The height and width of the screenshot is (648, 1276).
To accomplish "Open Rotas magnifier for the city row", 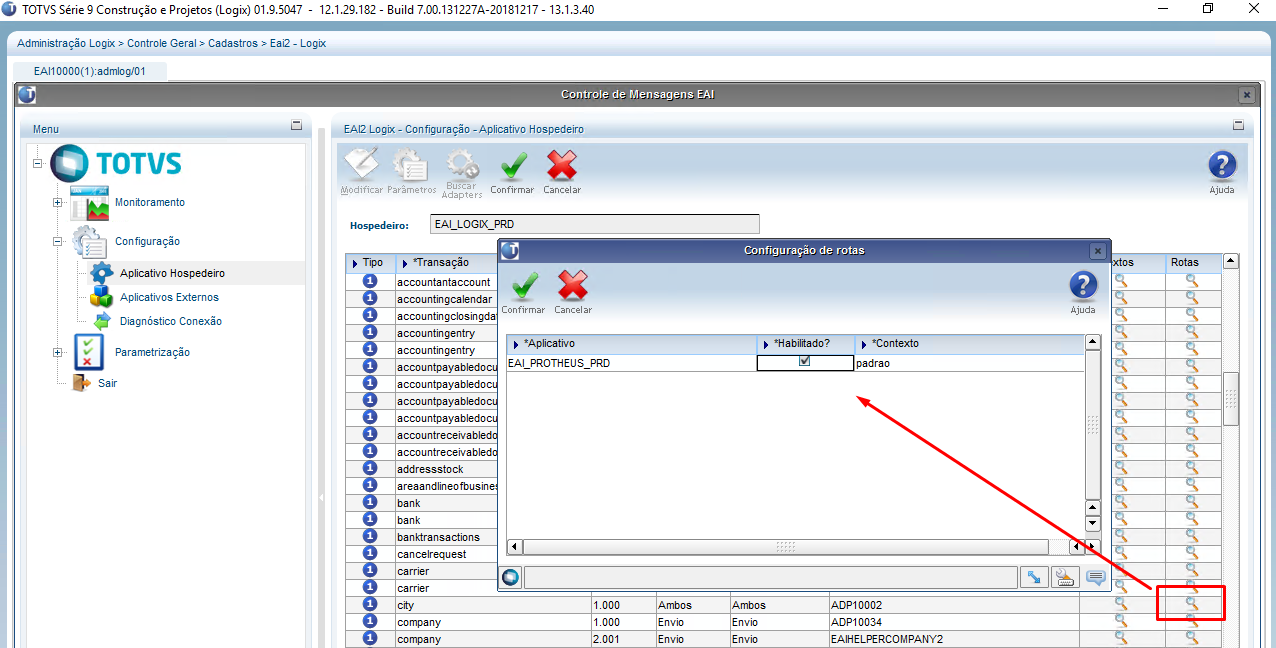I will [x=1192, y=604].
